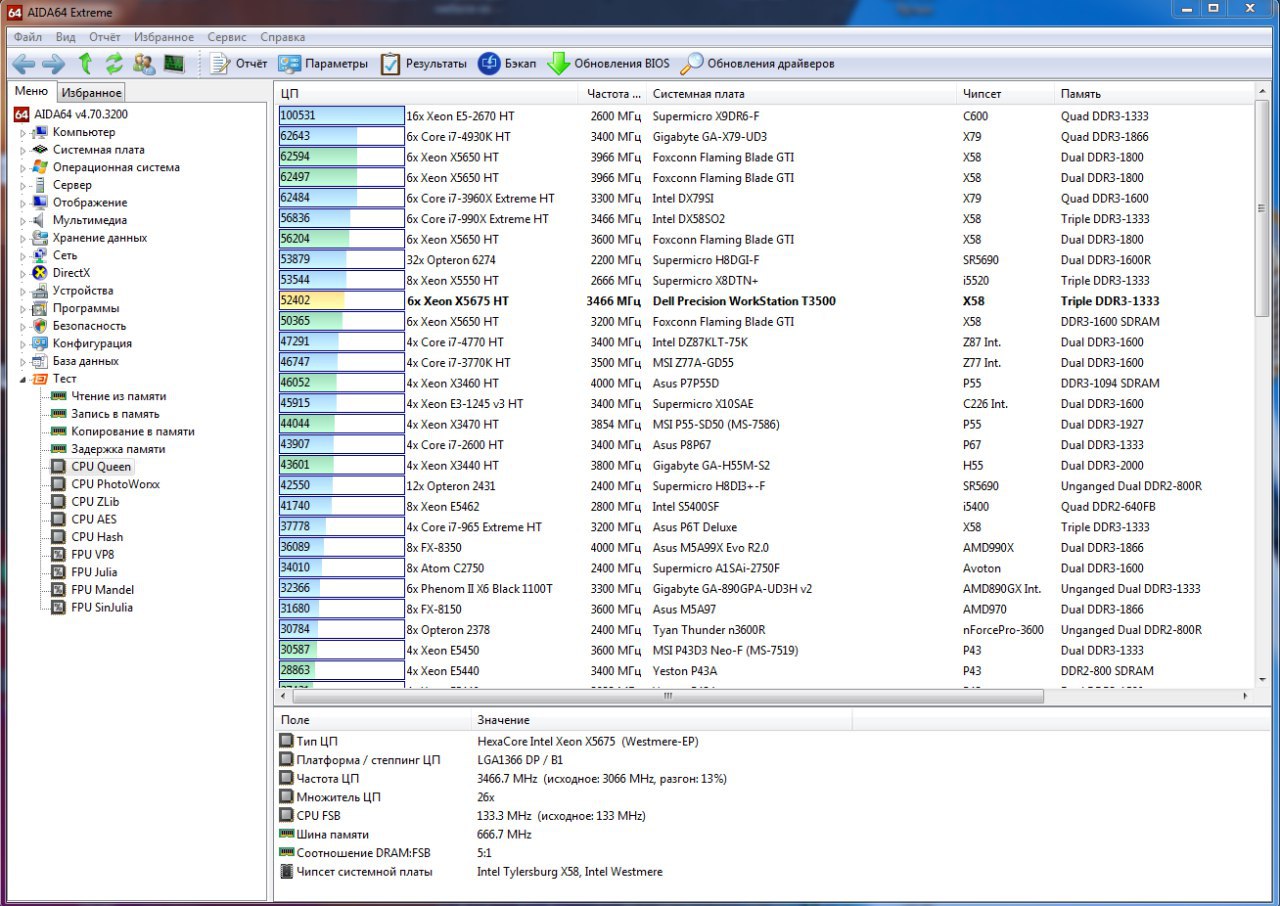Select База данных in the tree

pyautogui.click(x=86, y=361)
